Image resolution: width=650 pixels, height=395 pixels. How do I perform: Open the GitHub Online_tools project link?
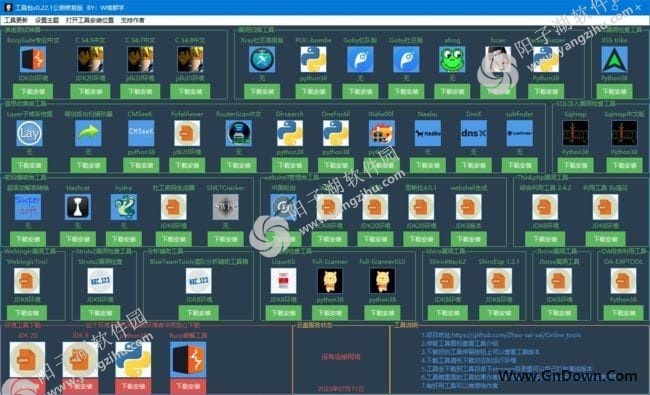tap(501, 335)
